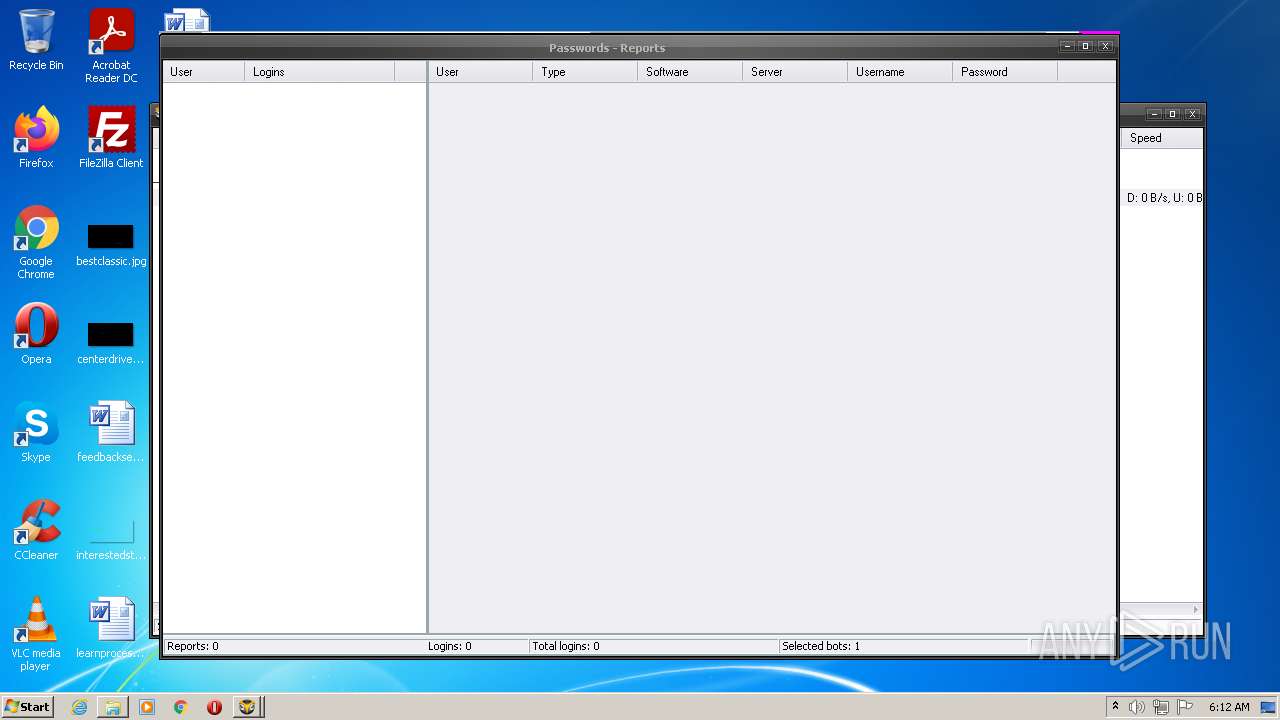Maximize the background window behind Reports

pos(1173,114)
